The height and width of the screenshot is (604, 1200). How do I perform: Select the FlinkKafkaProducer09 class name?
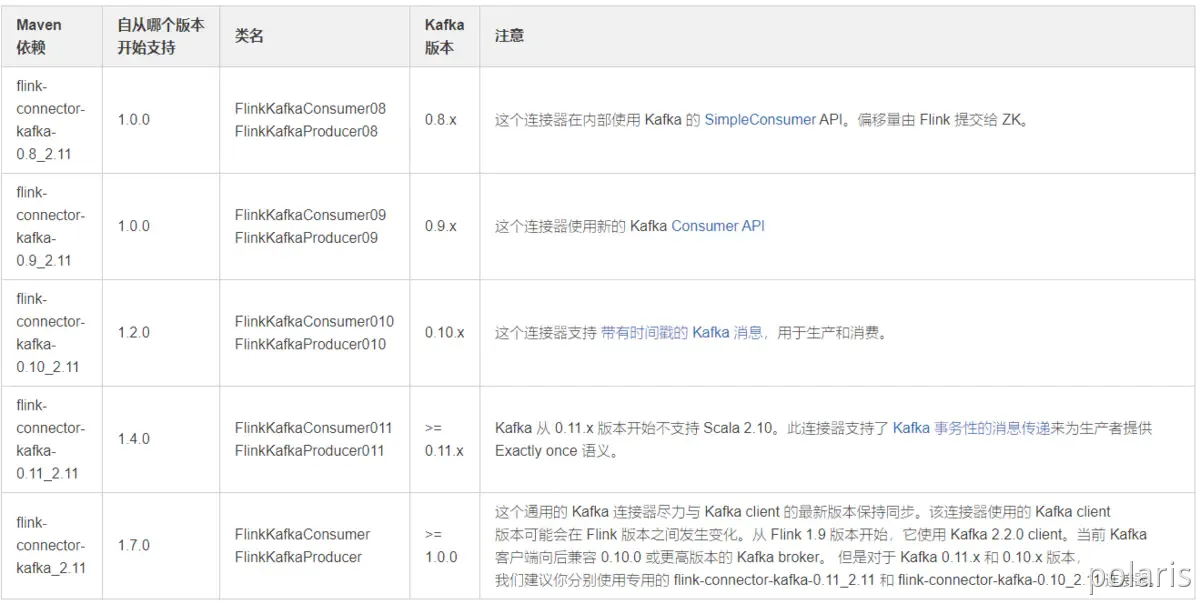306,238
